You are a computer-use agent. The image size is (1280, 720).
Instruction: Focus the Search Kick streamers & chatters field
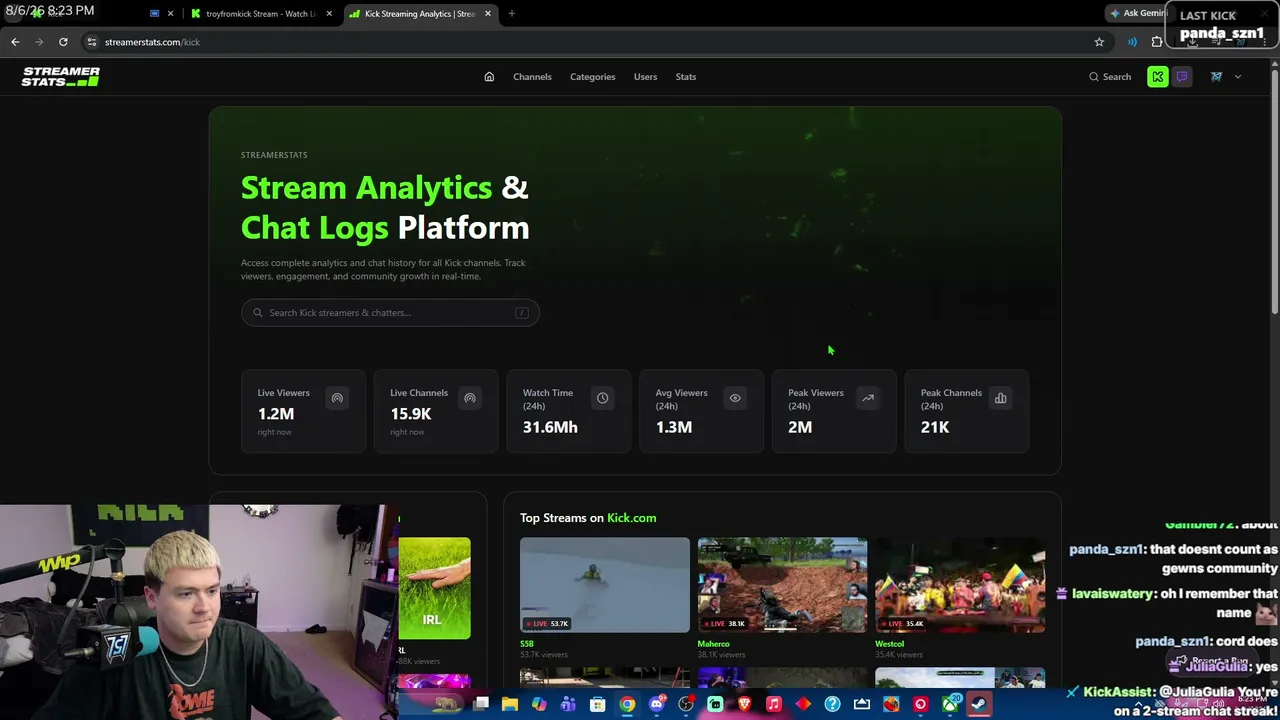coord(390,313)
